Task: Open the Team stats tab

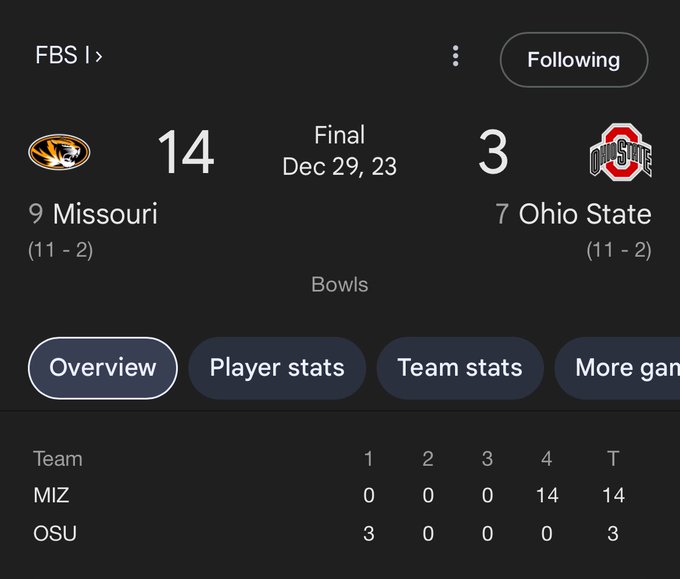Action: pyautogui.click(x=460, y=368)
